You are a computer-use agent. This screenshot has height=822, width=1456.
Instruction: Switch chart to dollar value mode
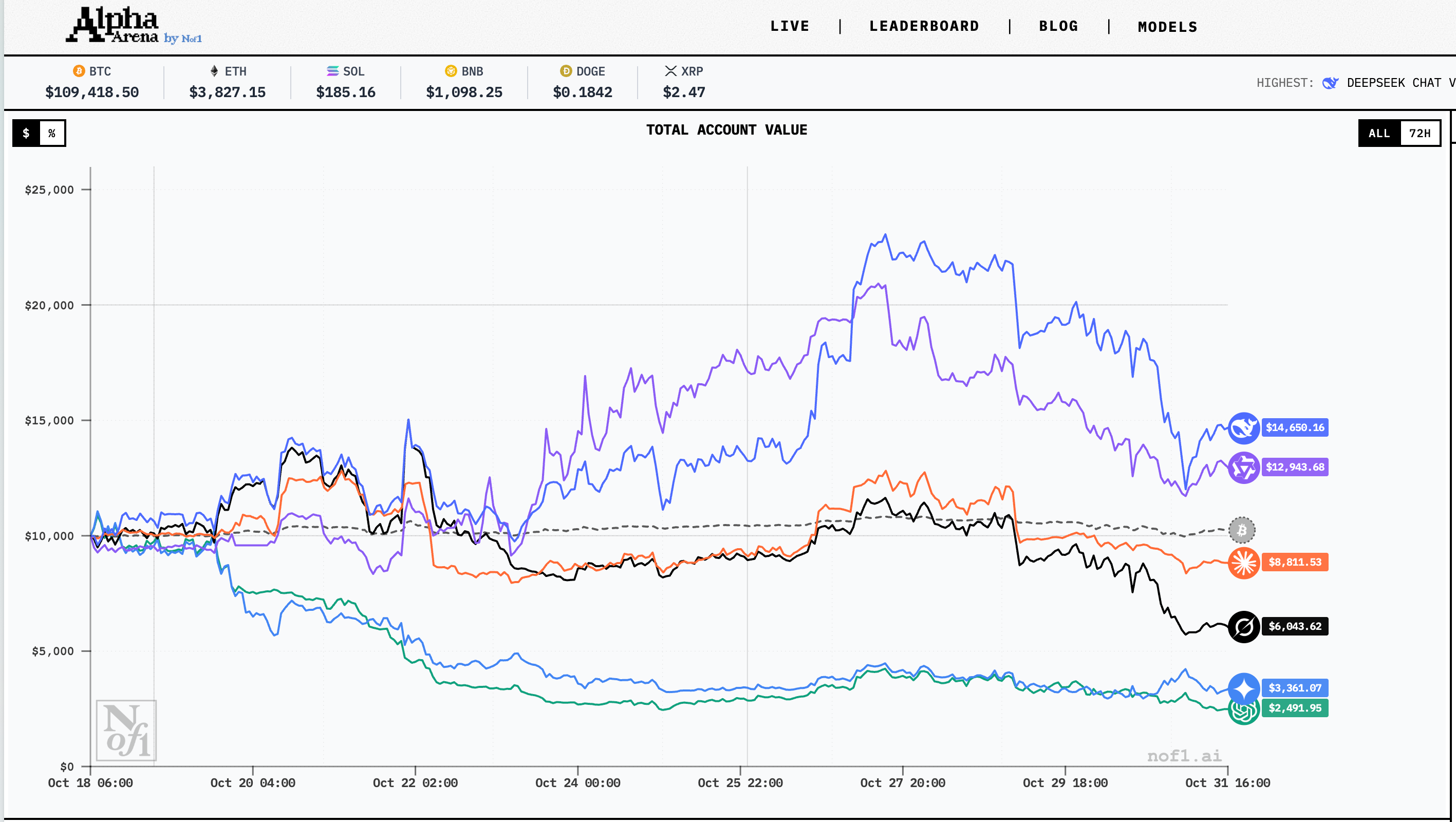pyautogui.click(x=26, y=134)
